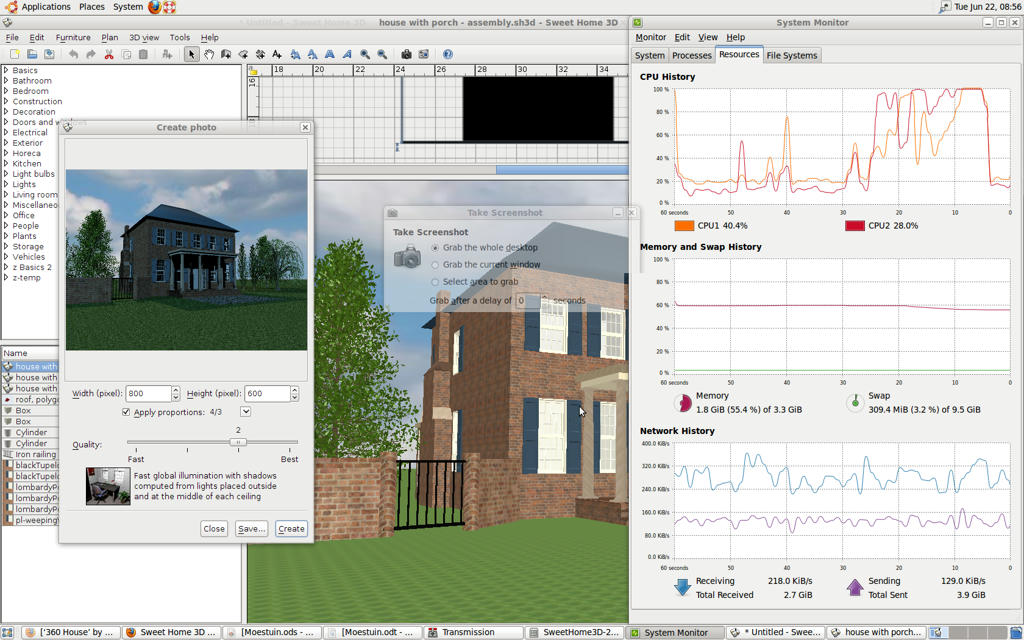Expand the Bathroom furniture category
Image resolution: width=1024 pixels, height=640 pixels.
pos(6,80)
